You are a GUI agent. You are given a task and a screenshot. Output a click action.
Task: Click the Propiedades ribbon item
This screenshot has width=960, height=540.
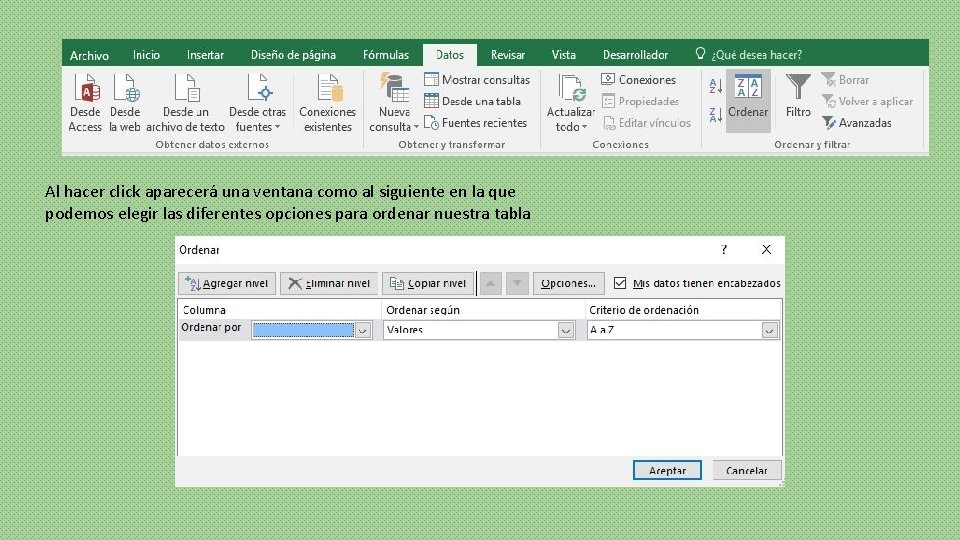[640, 101]
